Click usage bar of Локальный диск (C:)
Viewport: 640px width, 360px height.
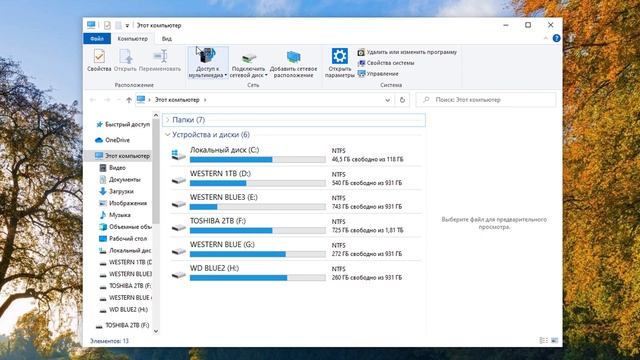point(258,160)
